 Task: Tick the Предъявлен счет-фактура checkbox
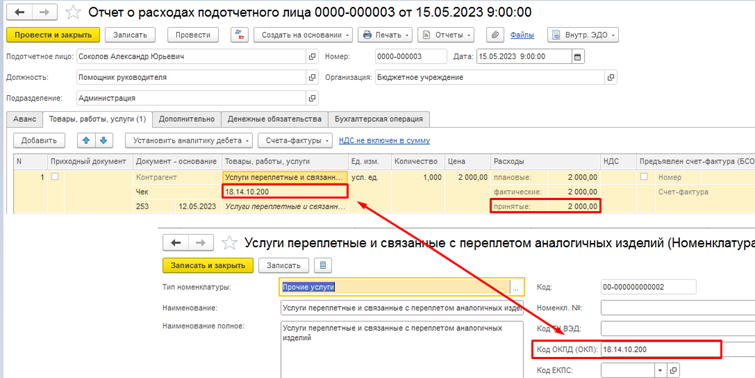click(644, 177)
